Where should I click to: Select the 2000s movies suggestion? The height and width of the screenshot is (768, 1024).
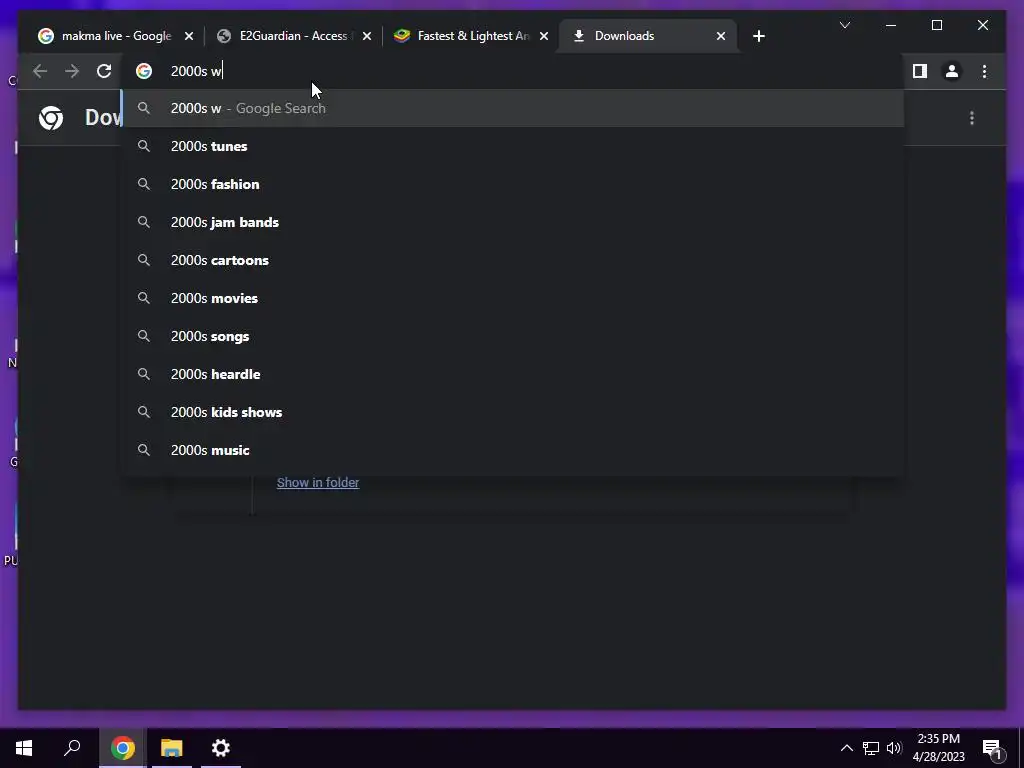(514, 298)
